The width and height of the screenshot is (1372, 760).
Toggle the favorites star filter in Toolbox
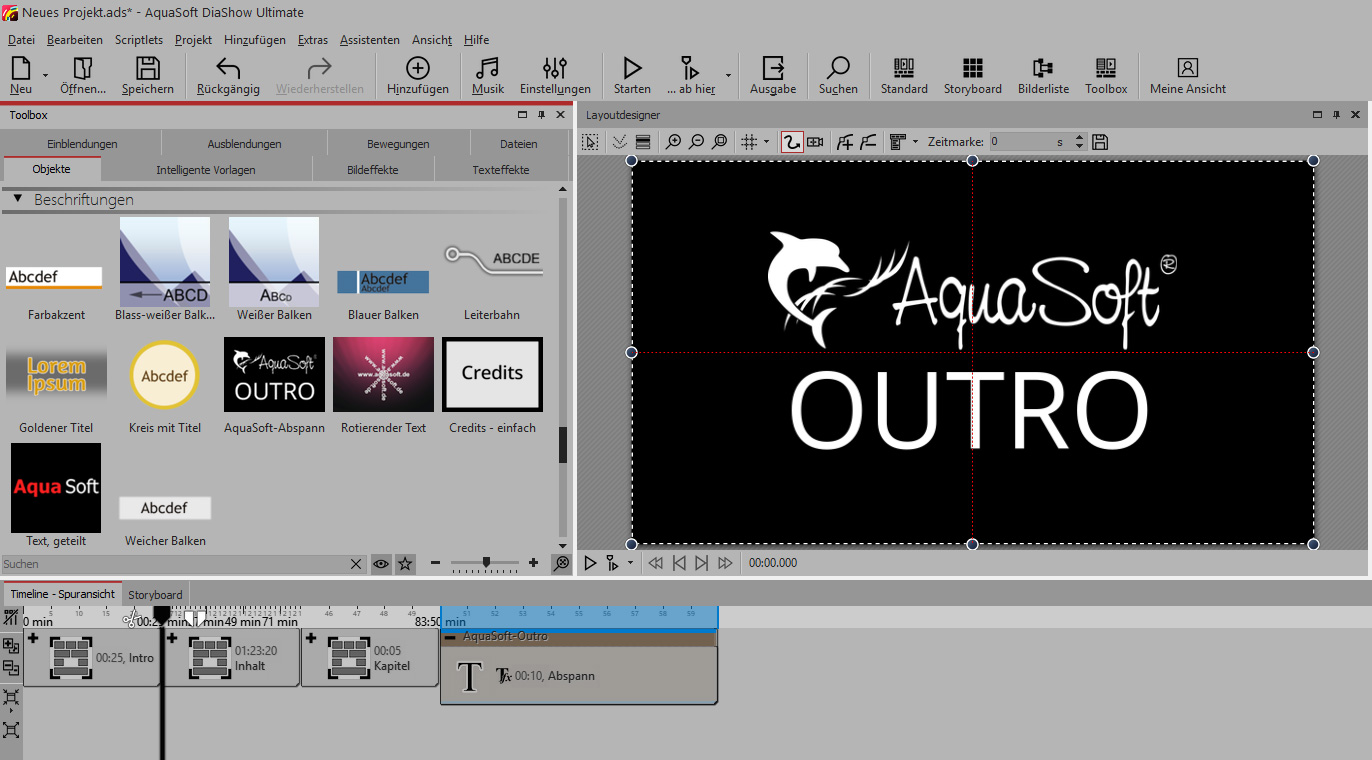click(x=405, y=564)
